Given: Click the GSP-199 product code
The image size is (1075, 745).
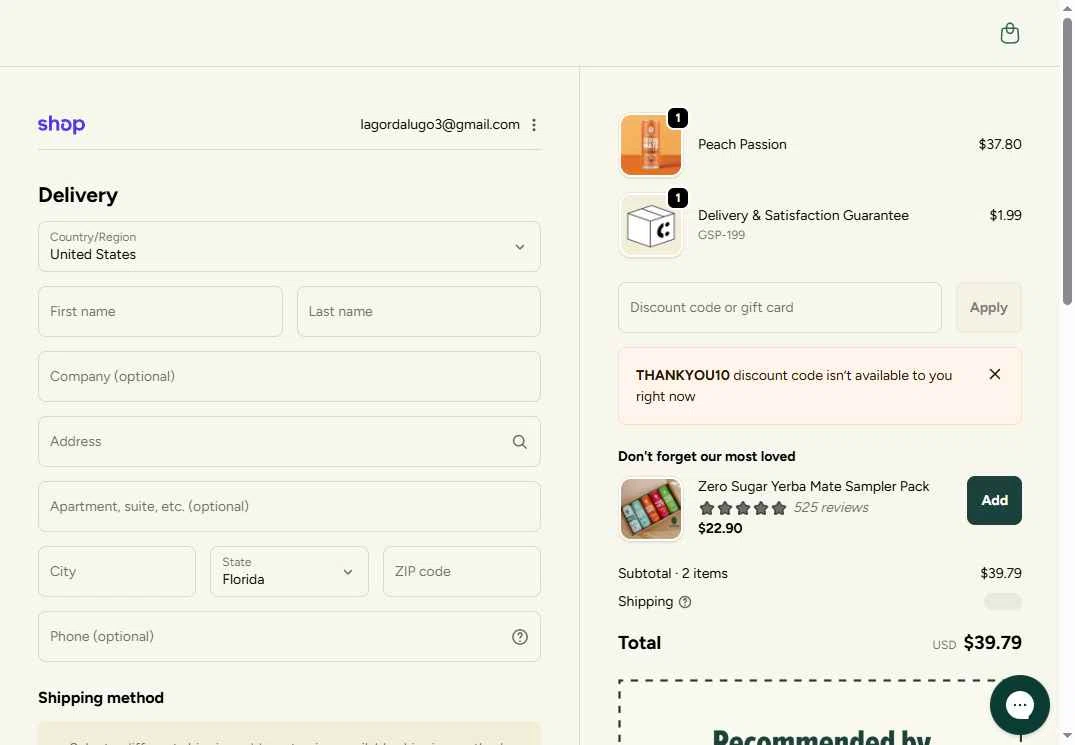Looking at the screenshot, I should tap(721, 235).
